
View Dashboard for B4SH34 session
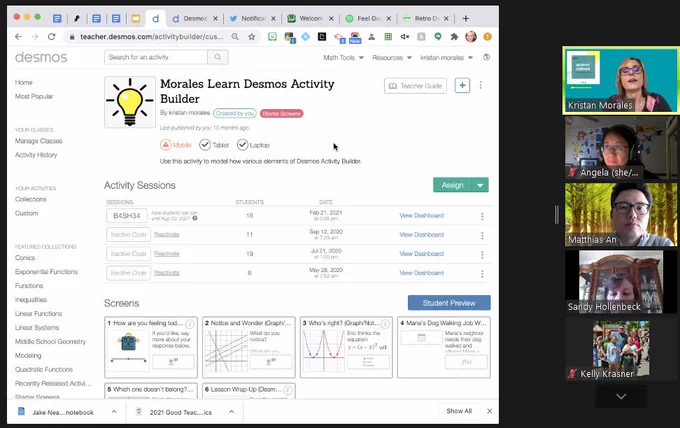(422, 216)
